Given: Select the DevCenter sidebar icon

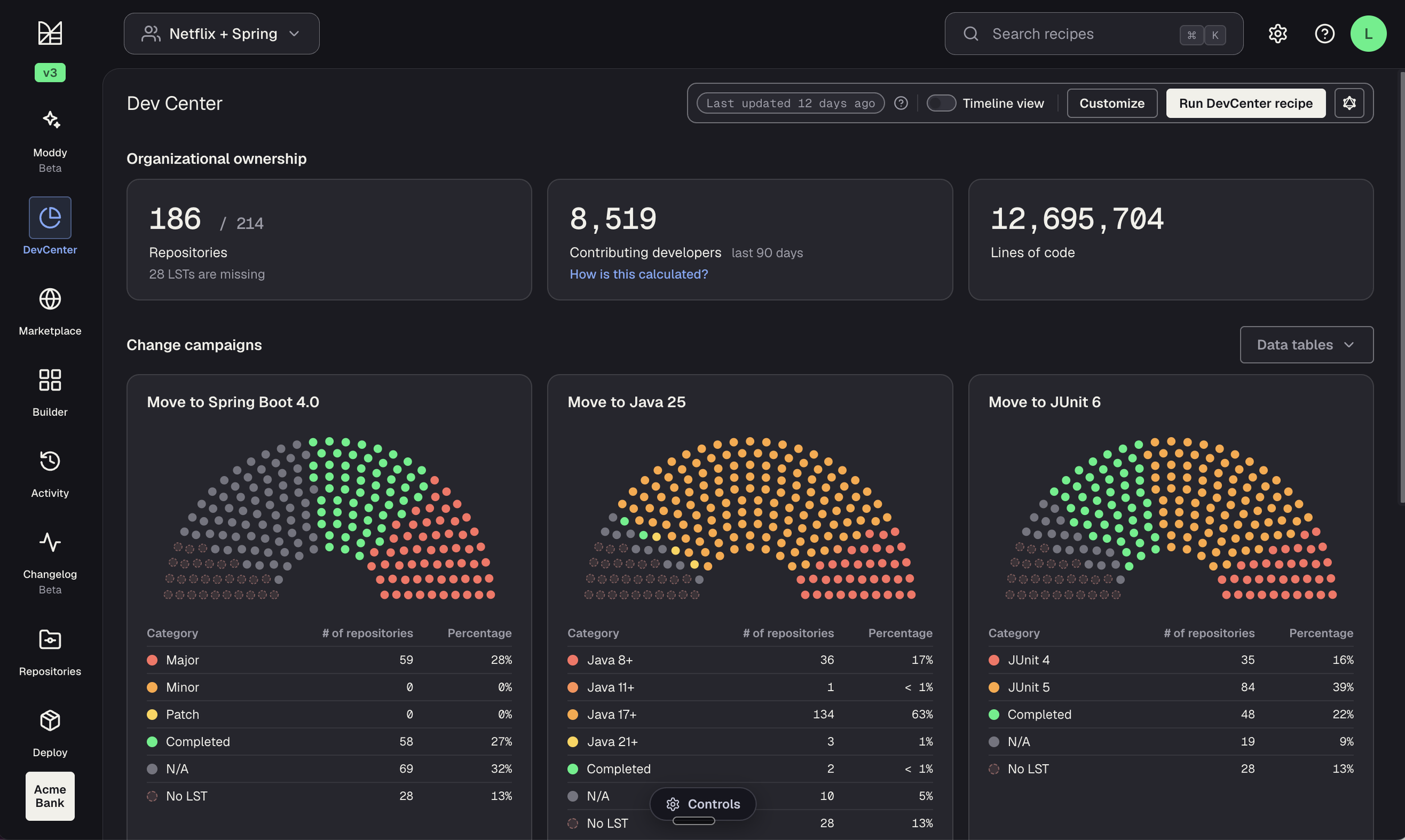Looking at the screenshot, I should coord(51,217).
